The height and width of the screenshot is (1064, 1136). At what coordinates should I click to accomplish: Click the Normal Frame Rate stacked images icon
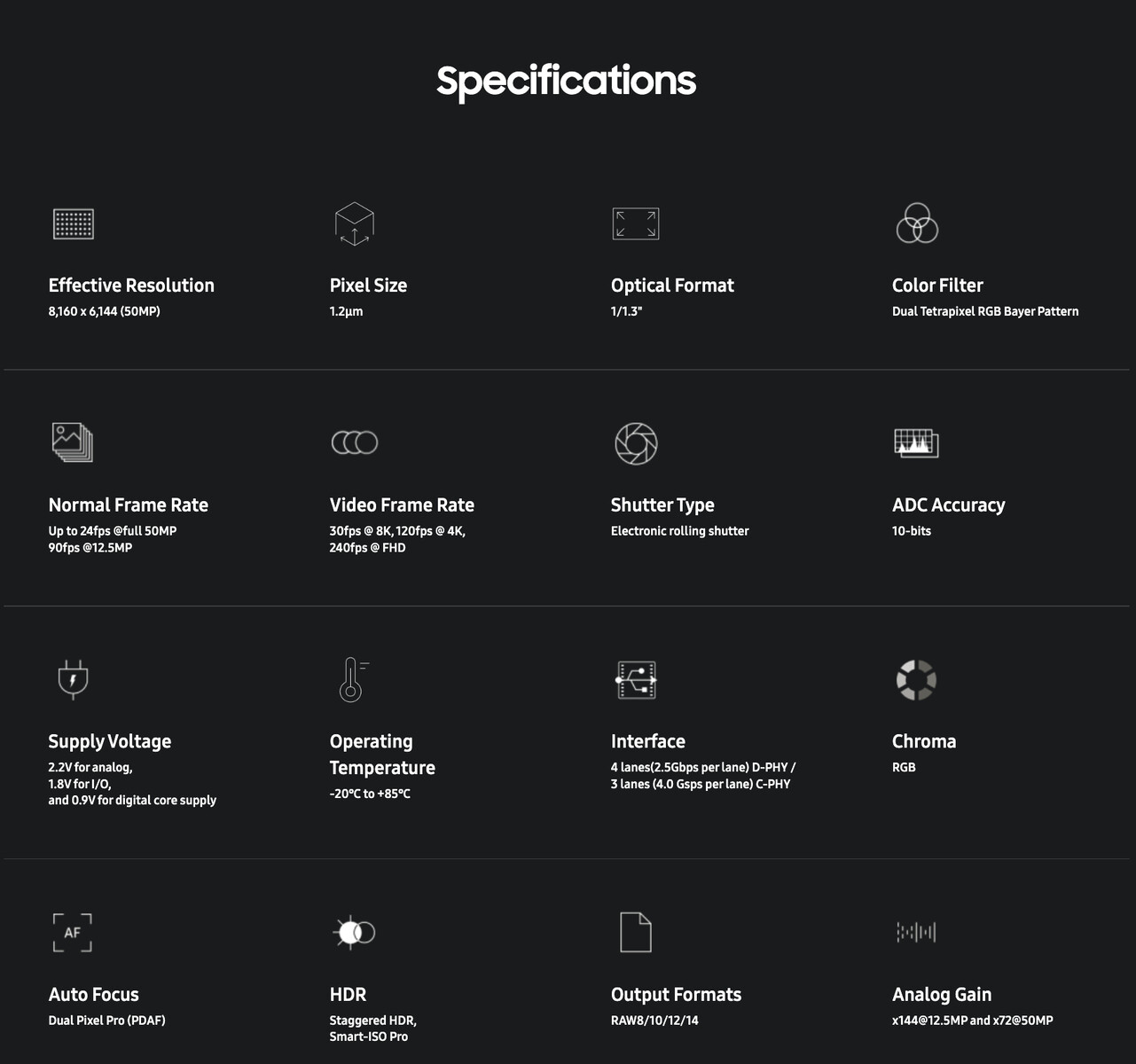click(73, 442)
